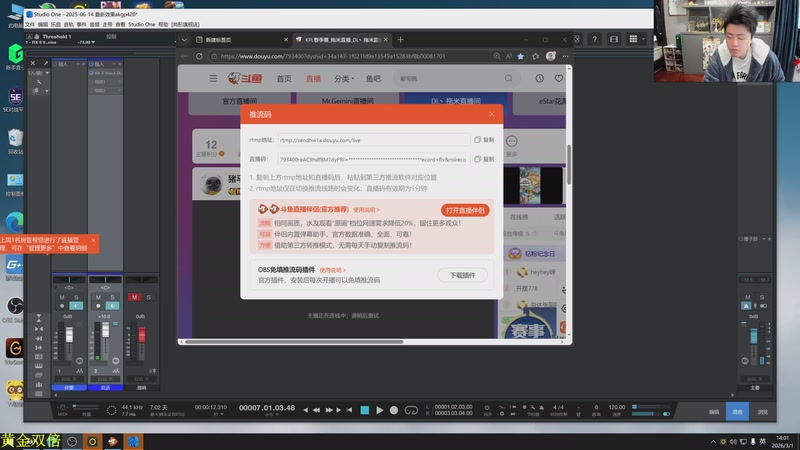
Task: Mute mixer channel 1
Action: [62, 297]
